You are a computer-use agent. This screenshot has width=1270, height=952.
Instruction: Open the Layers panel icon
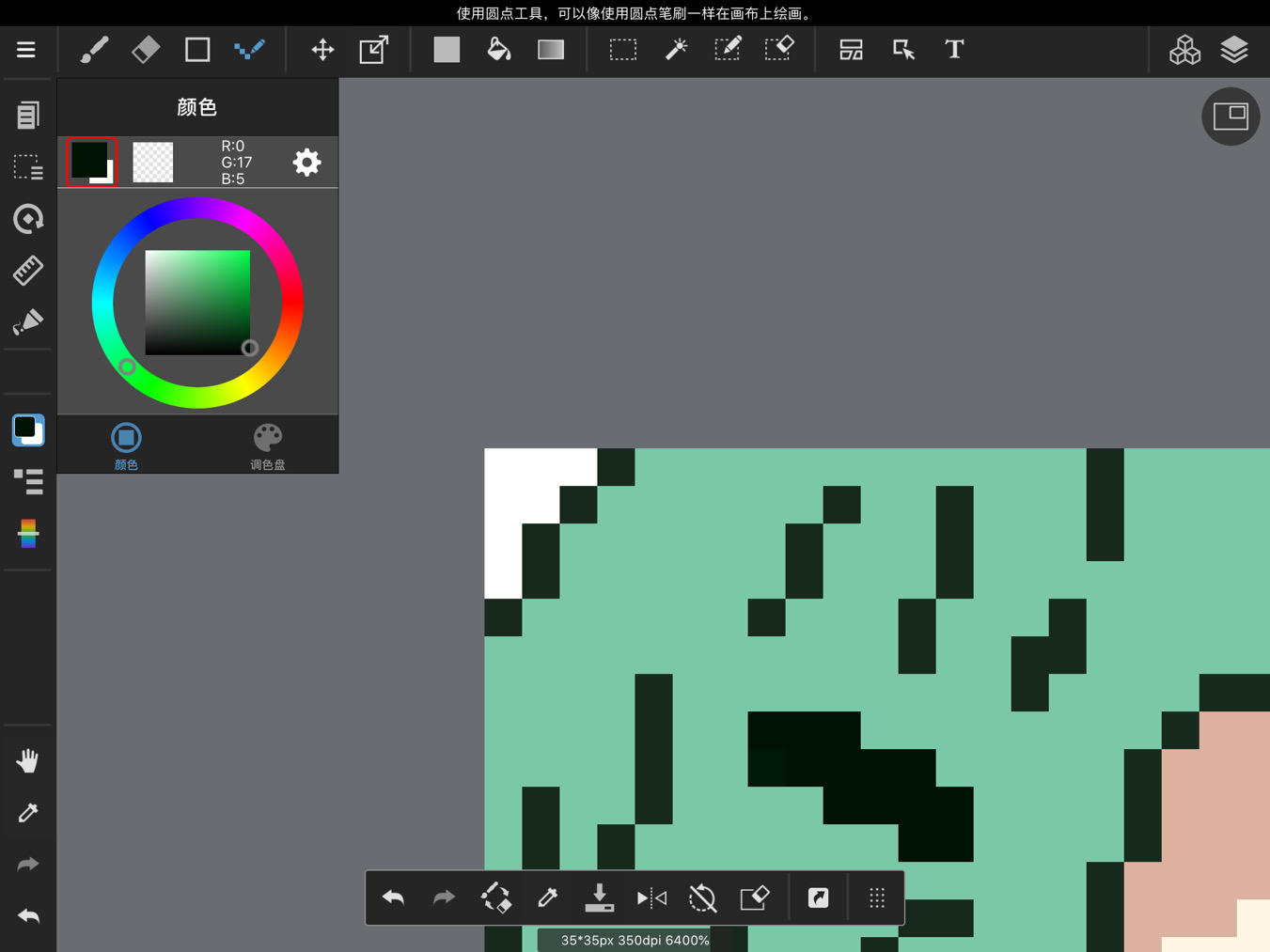1233,50
